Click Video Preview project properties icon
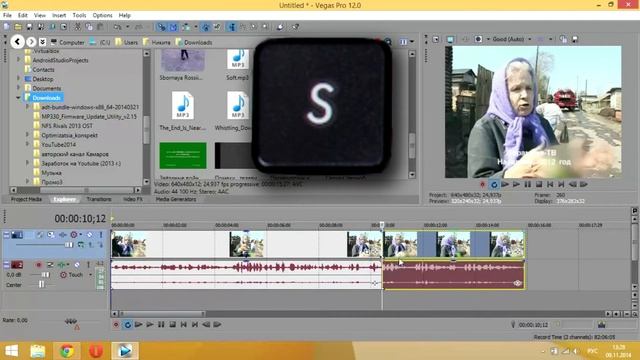The image size is (640, 360). coord(436,39)
